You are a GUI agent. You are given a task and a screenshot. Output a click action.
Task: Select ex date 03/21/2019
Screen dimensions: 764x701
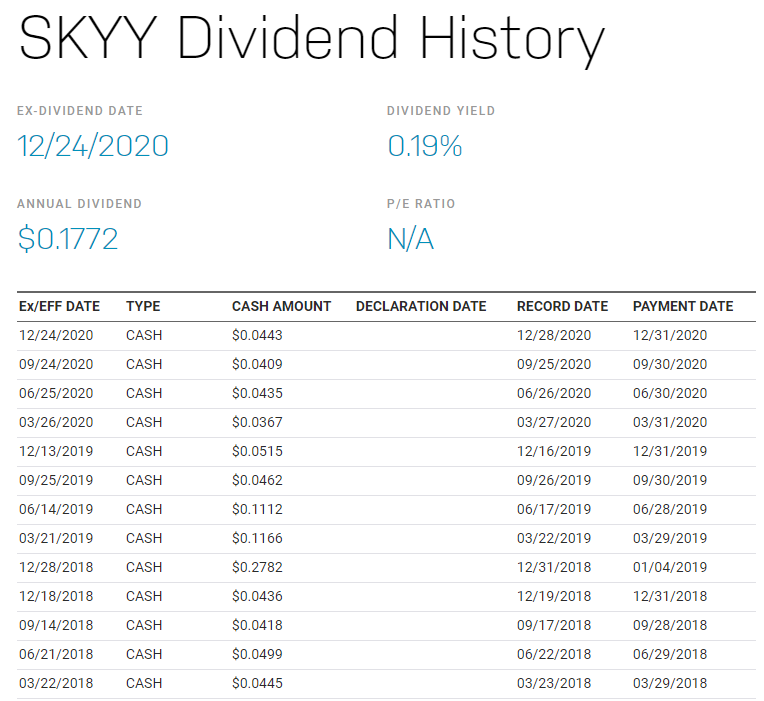(56, 538)
